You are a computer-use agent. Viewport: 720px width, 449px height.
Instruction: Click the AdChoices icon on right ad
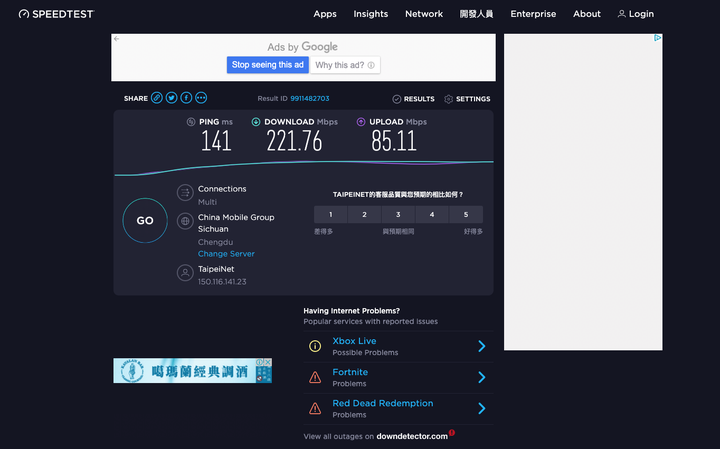click(658, 38)
